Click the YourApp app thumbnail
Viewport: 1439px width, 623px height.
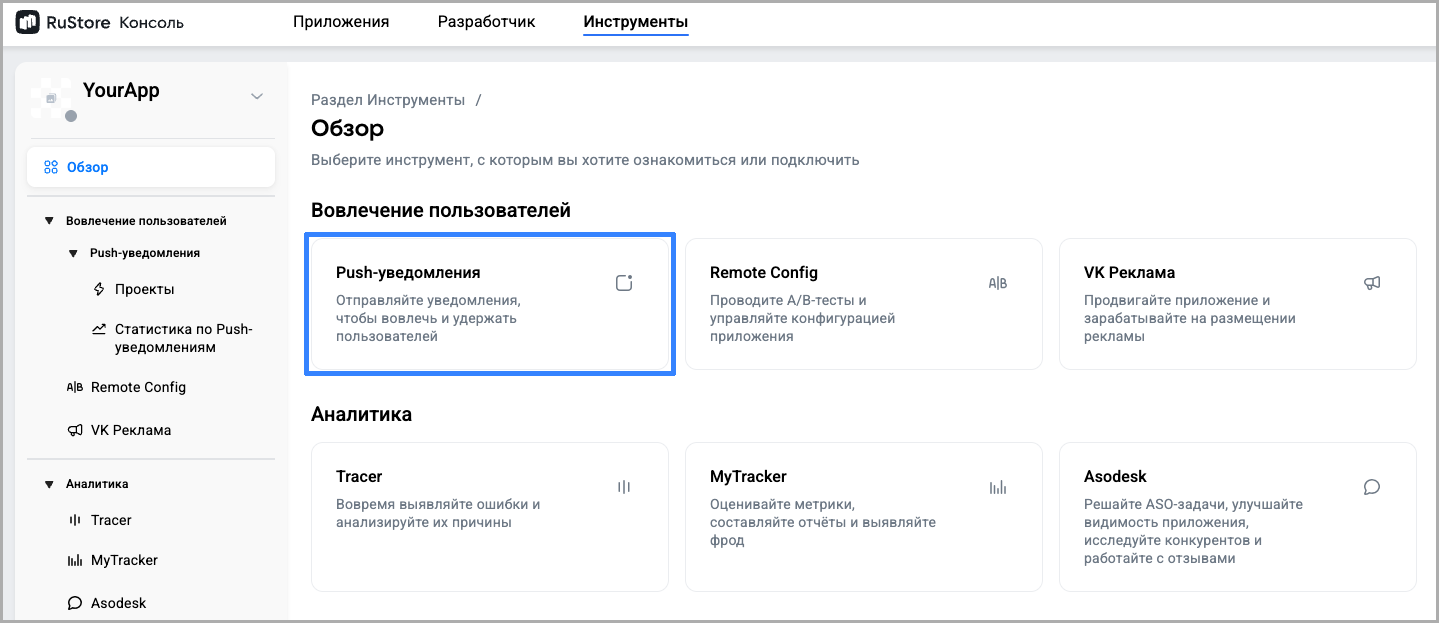(50, 97)
